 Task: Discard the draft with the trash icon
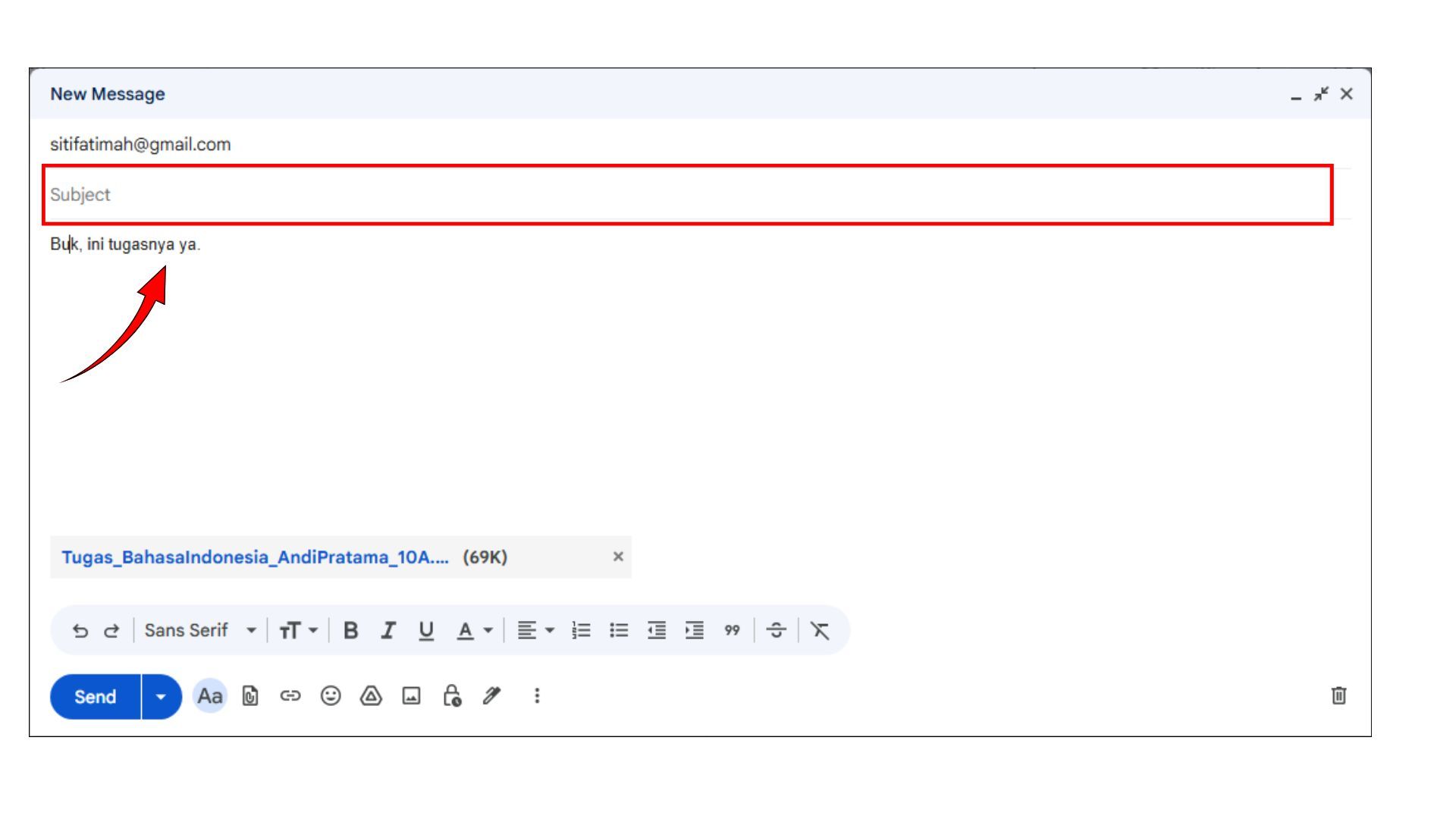click(1338, 696)
